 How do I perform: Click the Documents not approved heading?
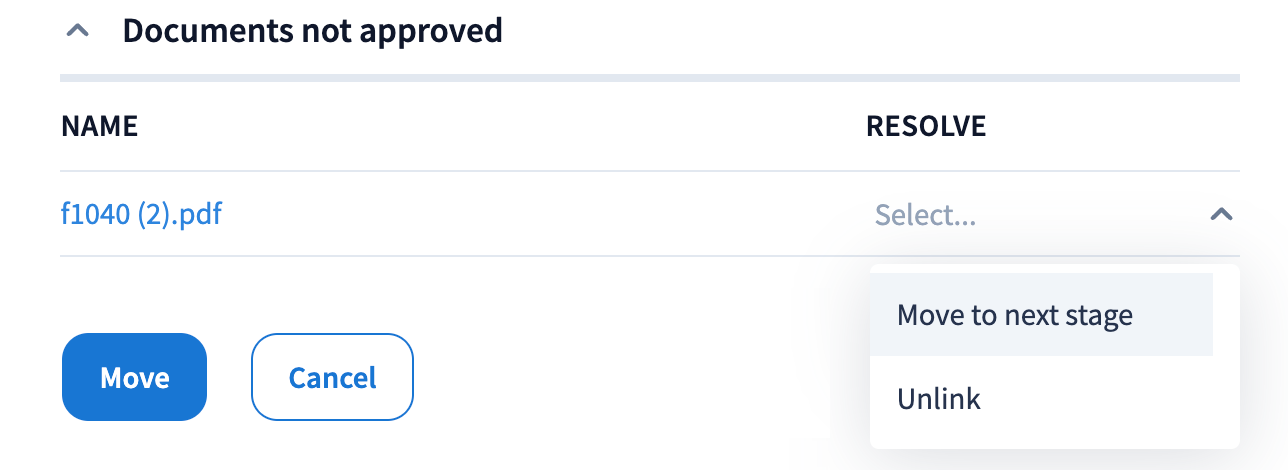[312, 31]
